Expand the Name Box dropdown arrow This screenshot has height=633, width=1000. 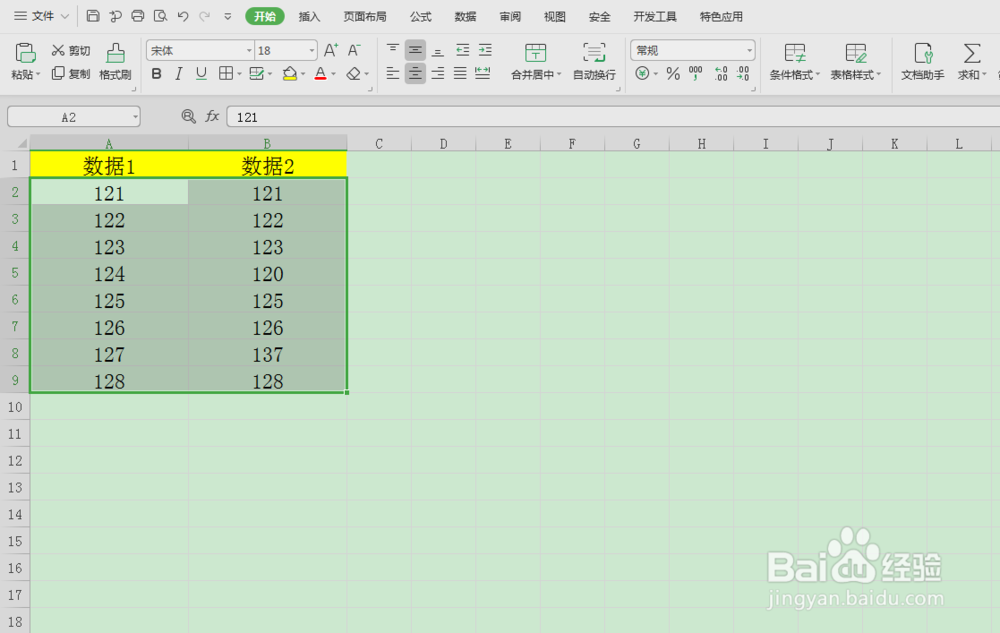[135, 117]
